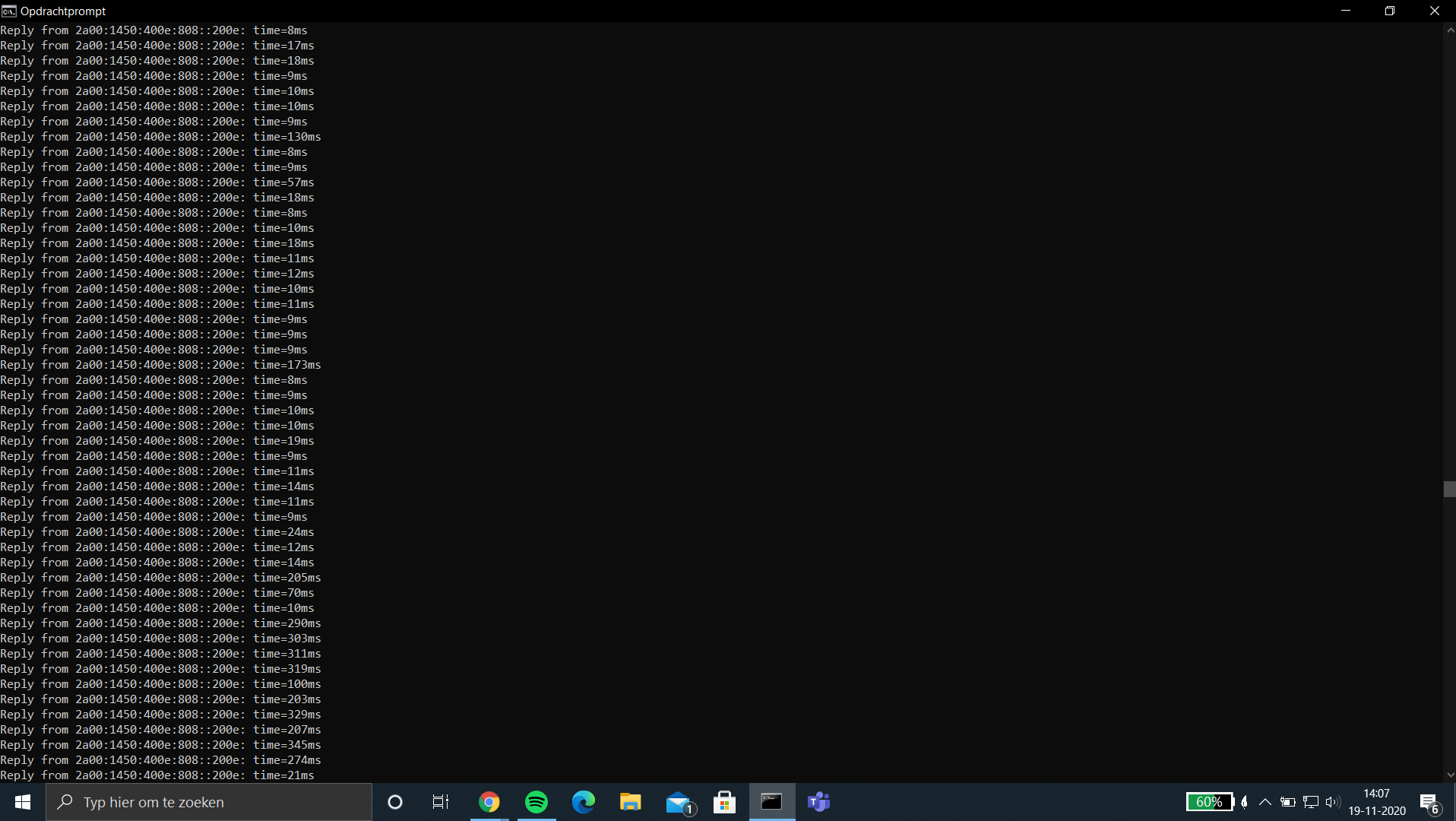Screen dimensions: 1456x821
Task: Click the vertical scrollbar thumb
Action: (1450, 489)
